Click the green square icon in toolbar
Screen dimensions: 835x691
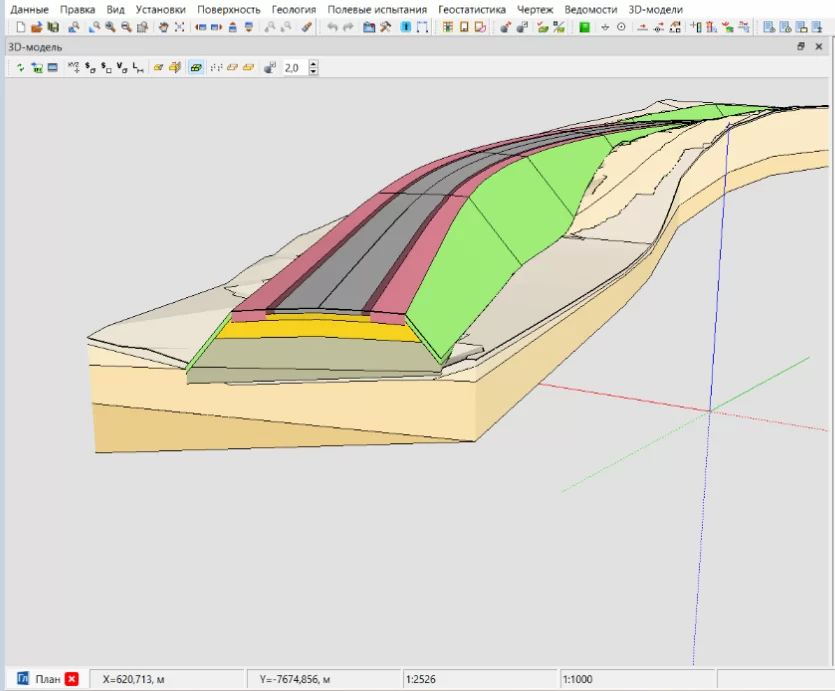584,27
